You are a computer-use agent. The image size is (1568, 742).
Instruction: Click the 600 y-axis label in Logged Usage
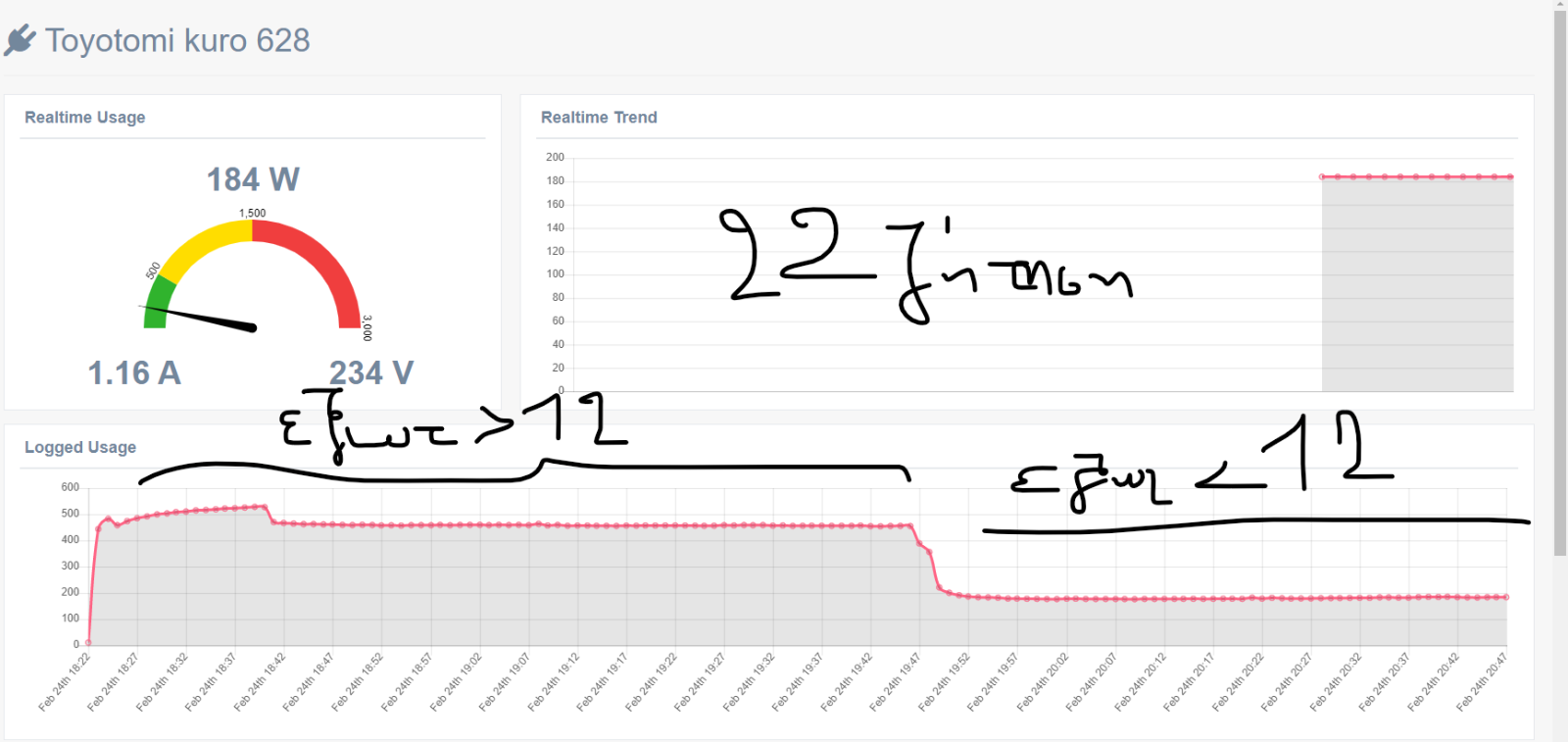[70, 487]
